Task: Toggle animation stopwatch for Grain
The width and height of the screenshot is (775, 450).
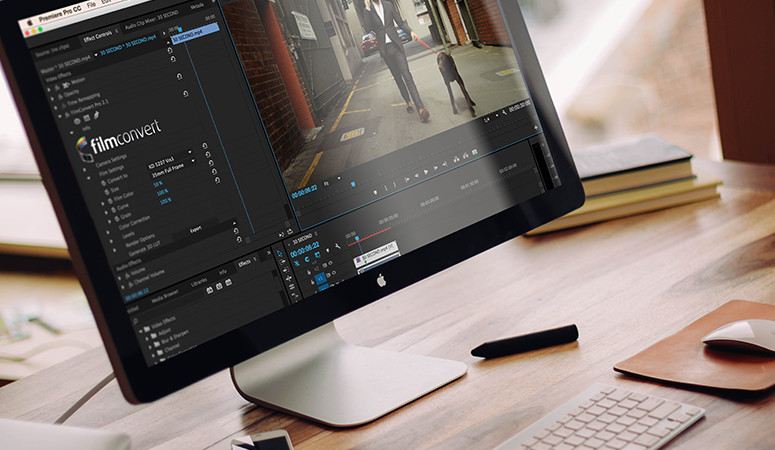Action: tap(117, 219)
